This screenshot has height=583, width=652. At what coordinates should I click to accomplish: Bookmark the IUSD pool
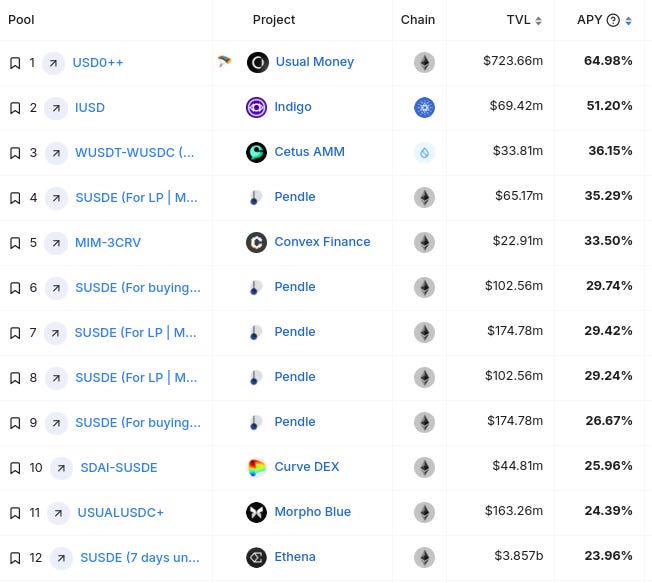pyautogui.click(x=15, y=108)
